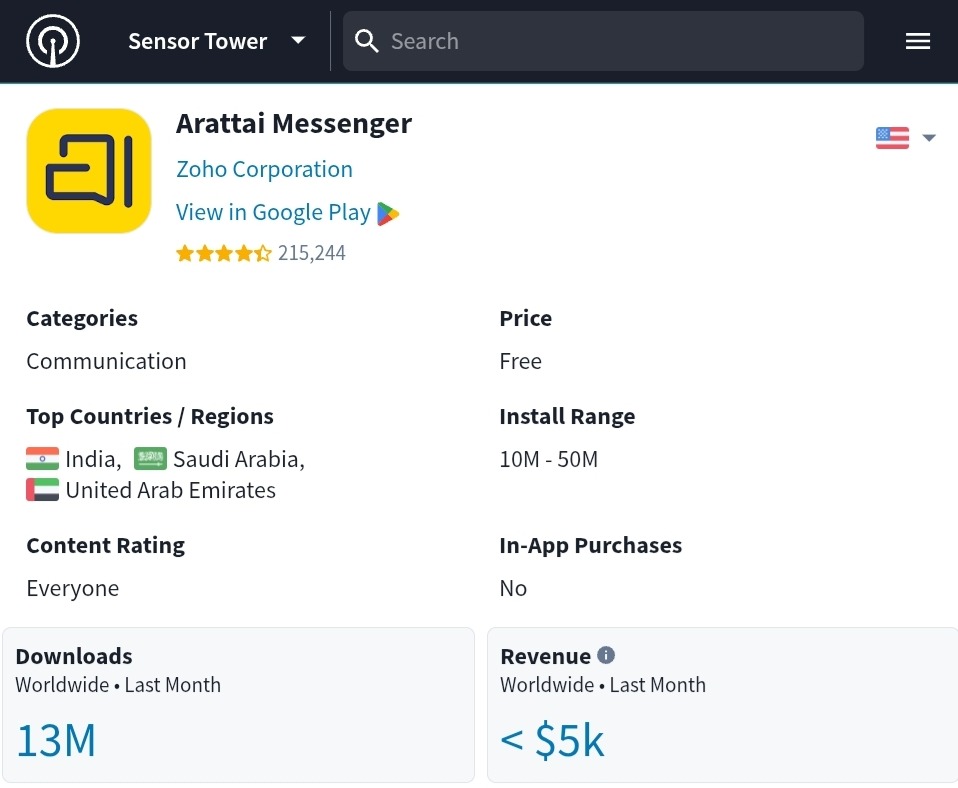Open the Sensor Tower product dropdown

coord(297,41)
